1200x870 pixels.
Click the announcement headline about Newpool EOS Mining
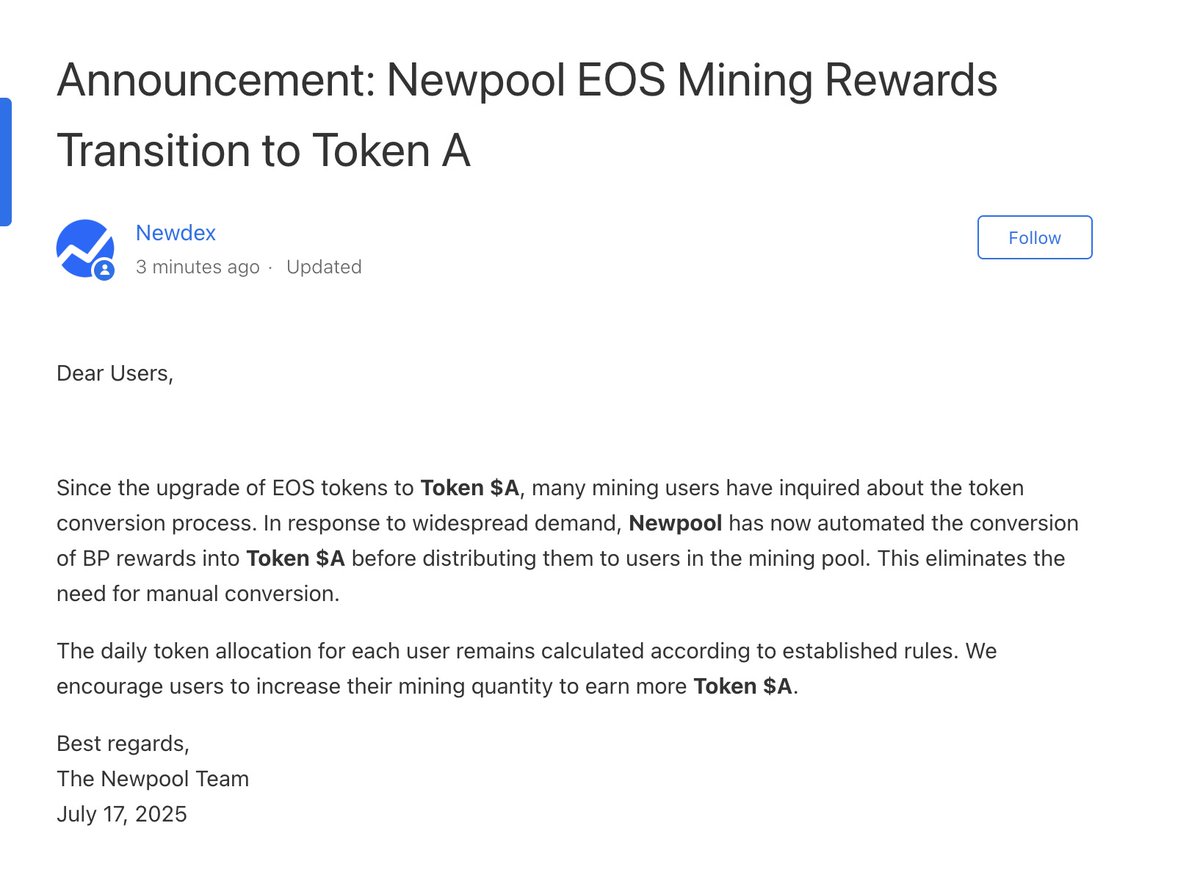point(527,114)
